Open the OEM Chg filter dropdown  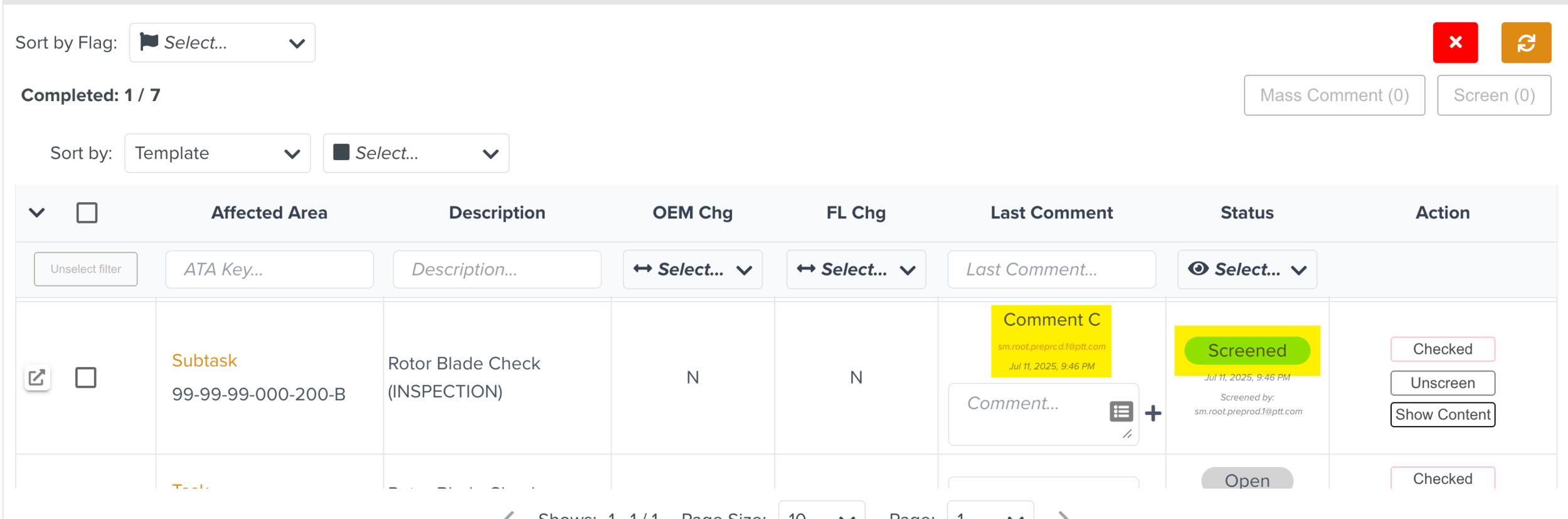tap(692, 269)
